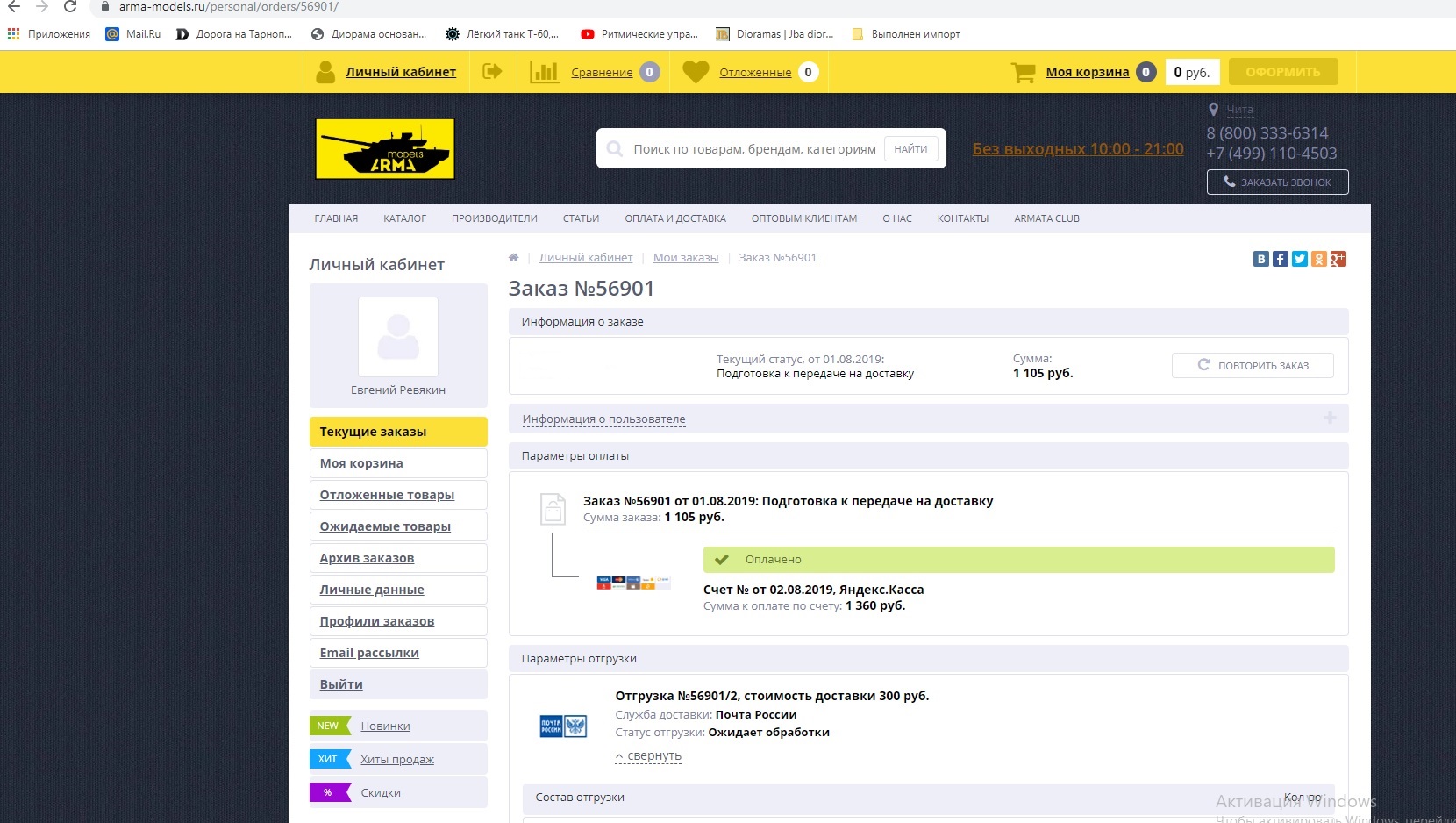Open the comparison bar chart icon

pos(544,72)
